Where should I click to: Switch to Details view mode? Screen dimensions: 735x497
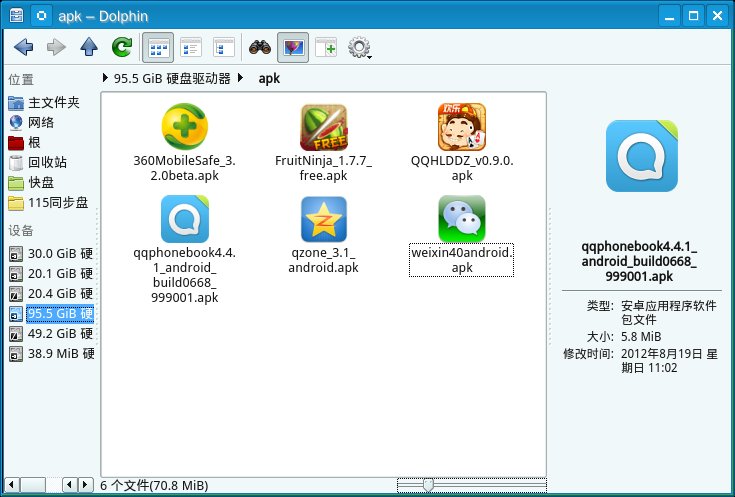(x=224, y=47)
